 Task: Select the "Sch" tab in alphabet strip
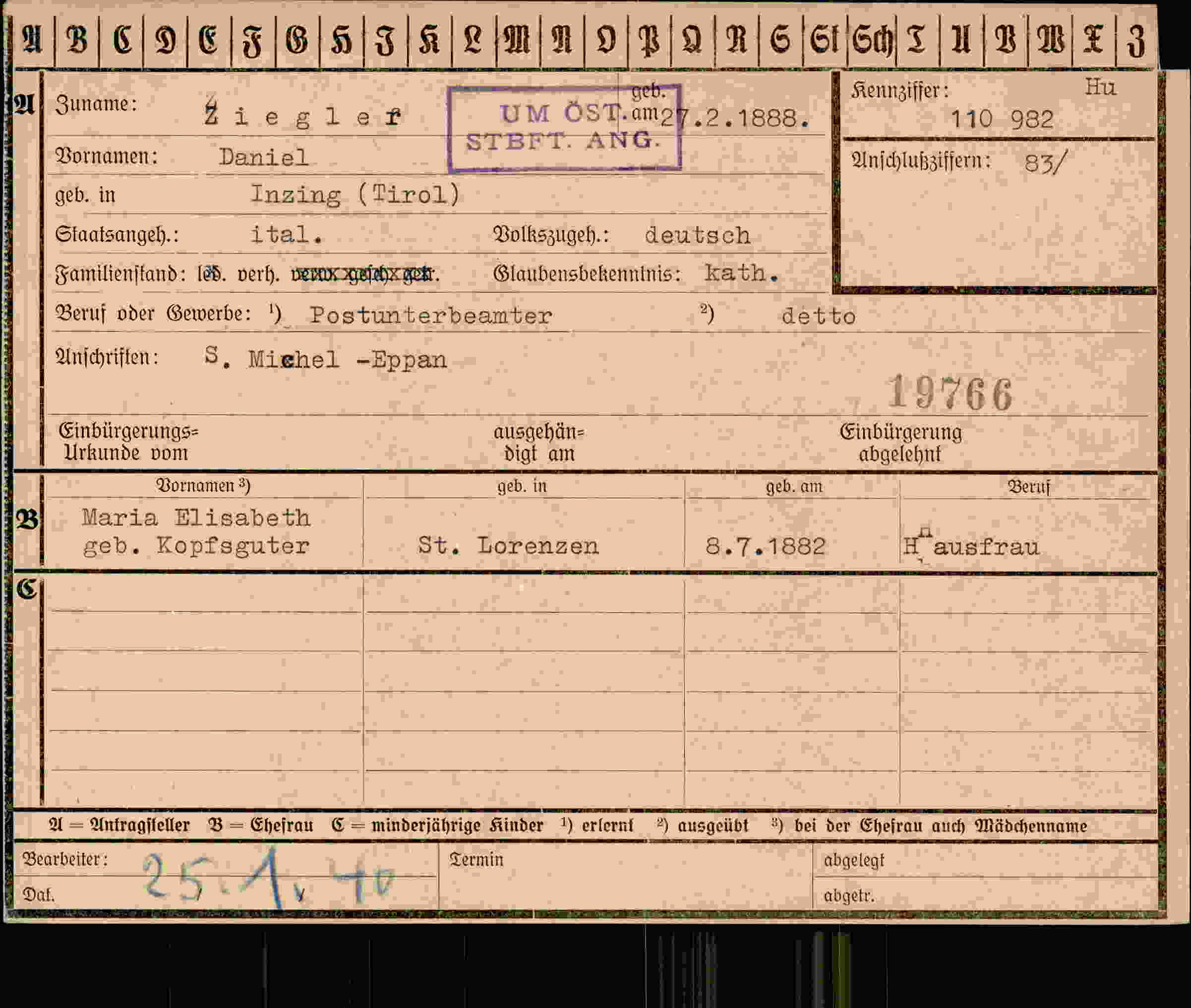click(872, 41)
